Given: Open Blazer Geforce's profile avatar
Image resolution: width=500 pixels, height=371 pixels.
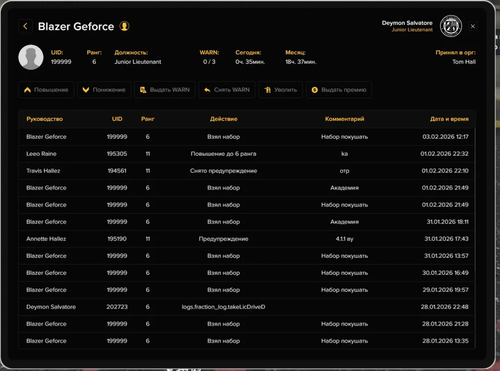Looking at the screenshot, I should click(31, 57).
